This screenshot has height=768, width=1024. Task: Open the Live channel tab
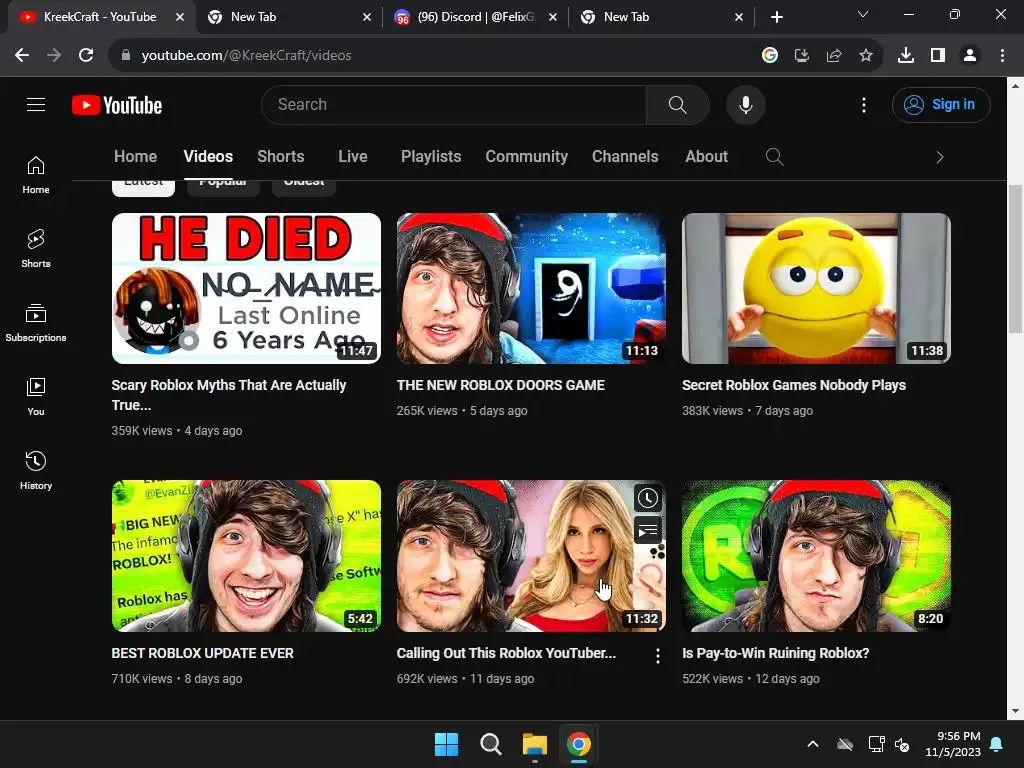[353, 157]
